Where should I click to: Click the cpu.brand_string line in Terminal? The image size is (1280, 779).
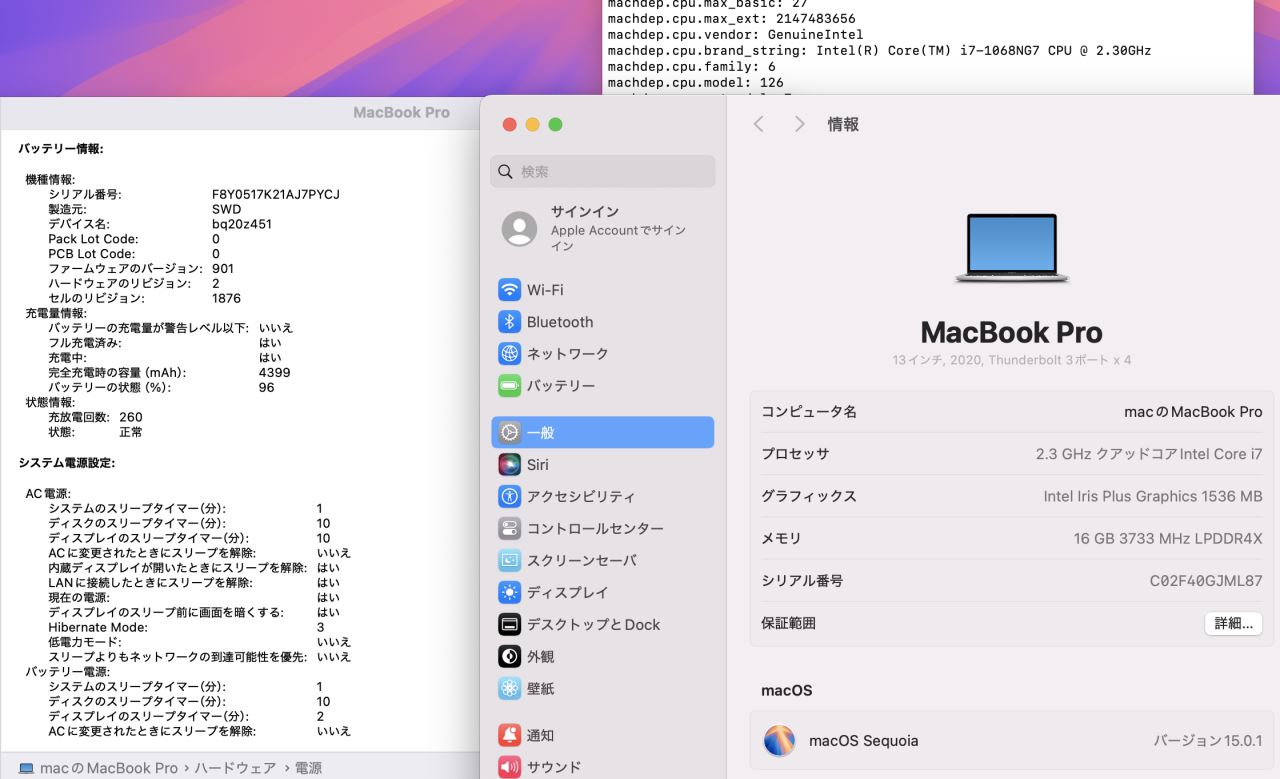point(879,50)
